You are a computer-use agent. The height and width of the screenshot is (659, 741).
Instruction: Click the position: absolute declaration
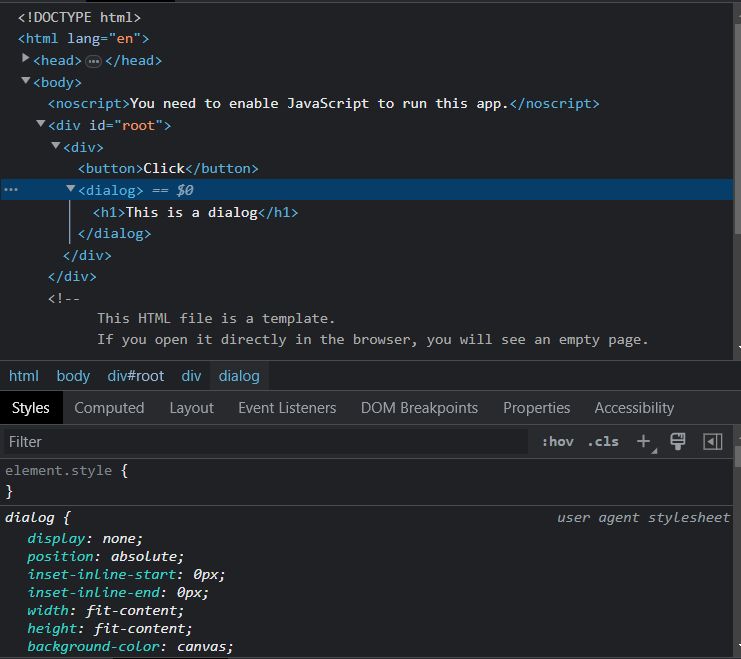pos(105,556)
